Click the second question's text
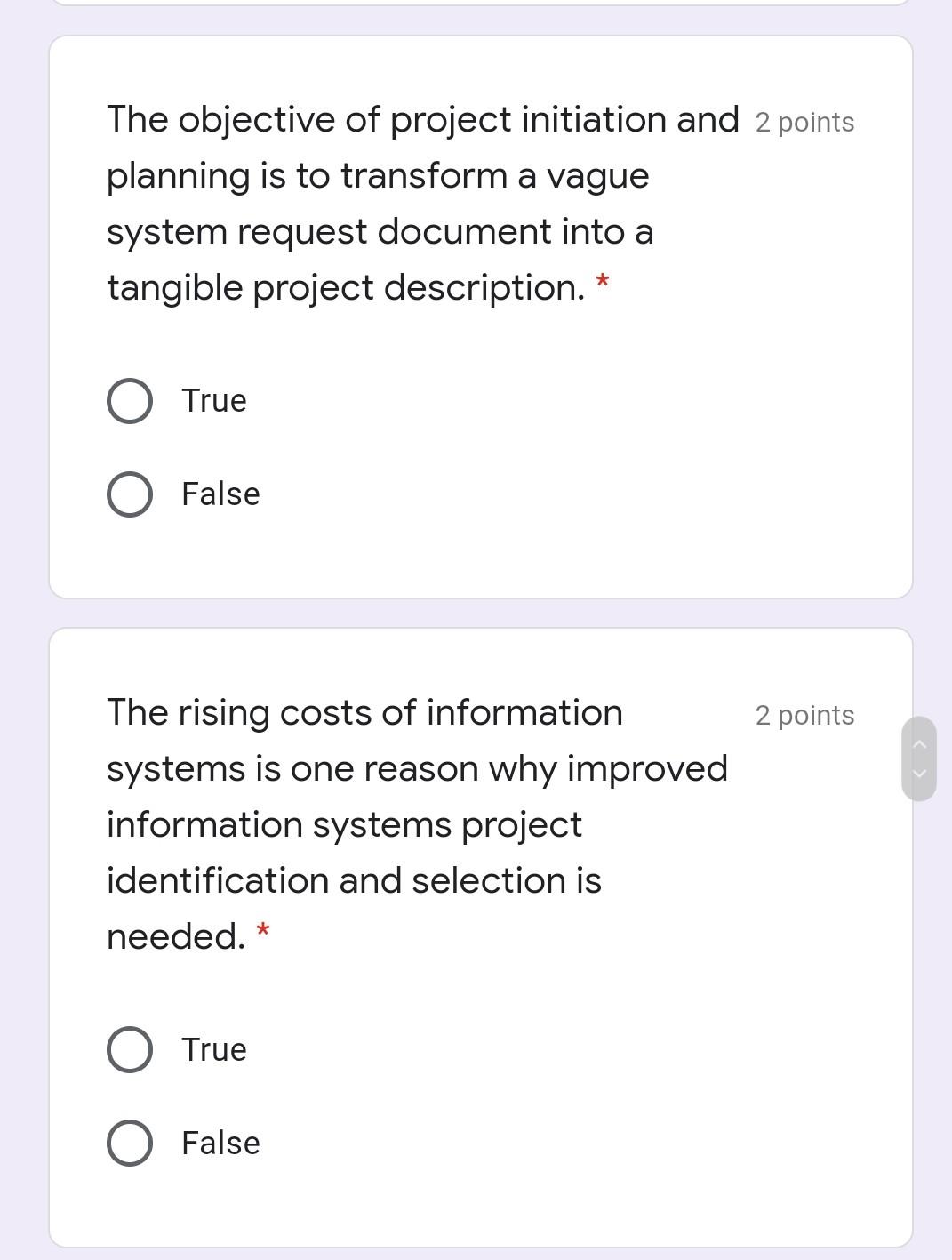 (373, 823)
